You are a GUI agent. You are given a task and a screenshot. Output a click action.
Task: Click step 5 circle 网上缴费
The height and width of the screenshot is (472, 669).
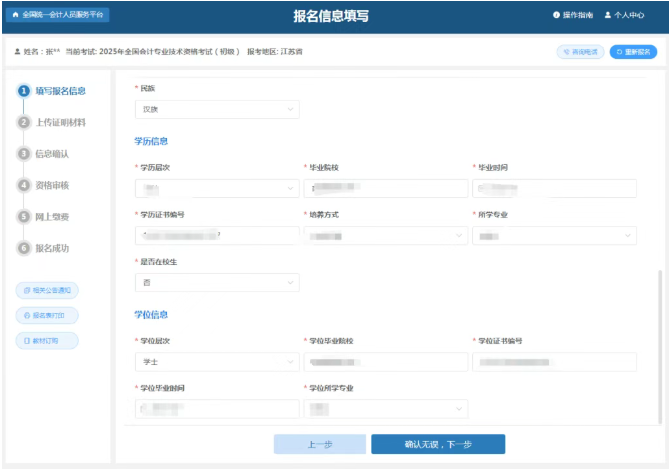[x=24, y=216]
